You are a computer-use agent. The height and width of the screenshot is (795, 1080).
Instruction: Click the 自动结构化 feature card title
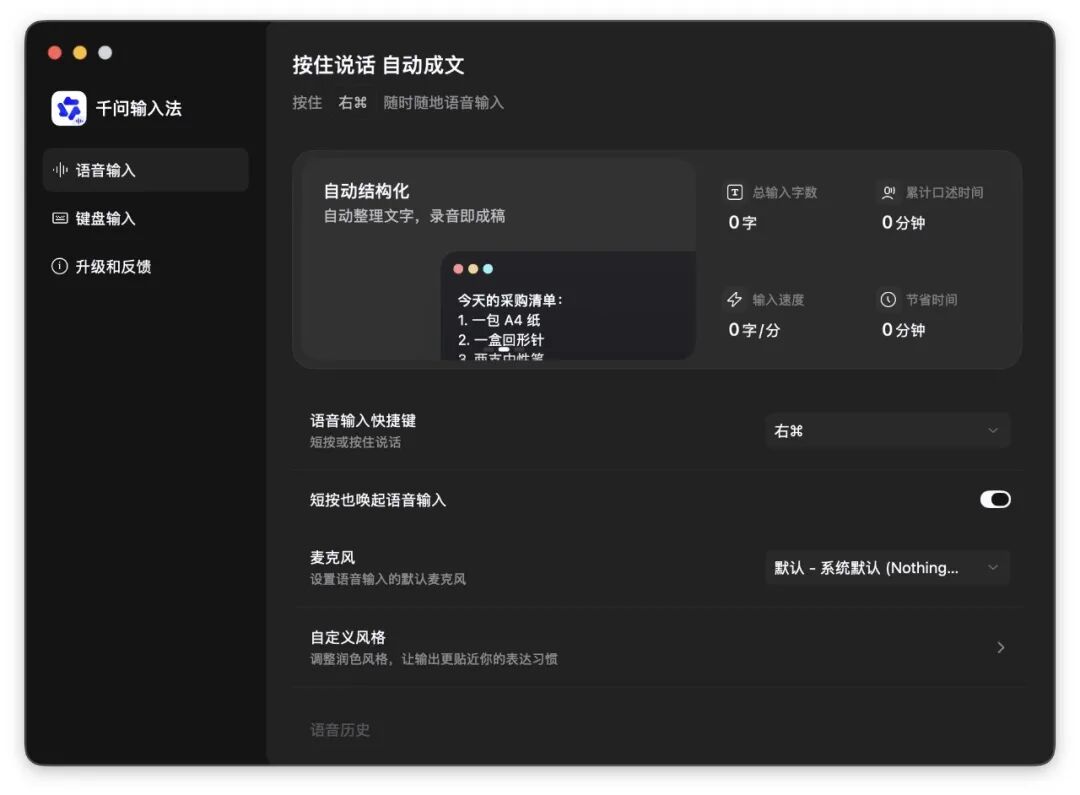click(x=366, y=191)
